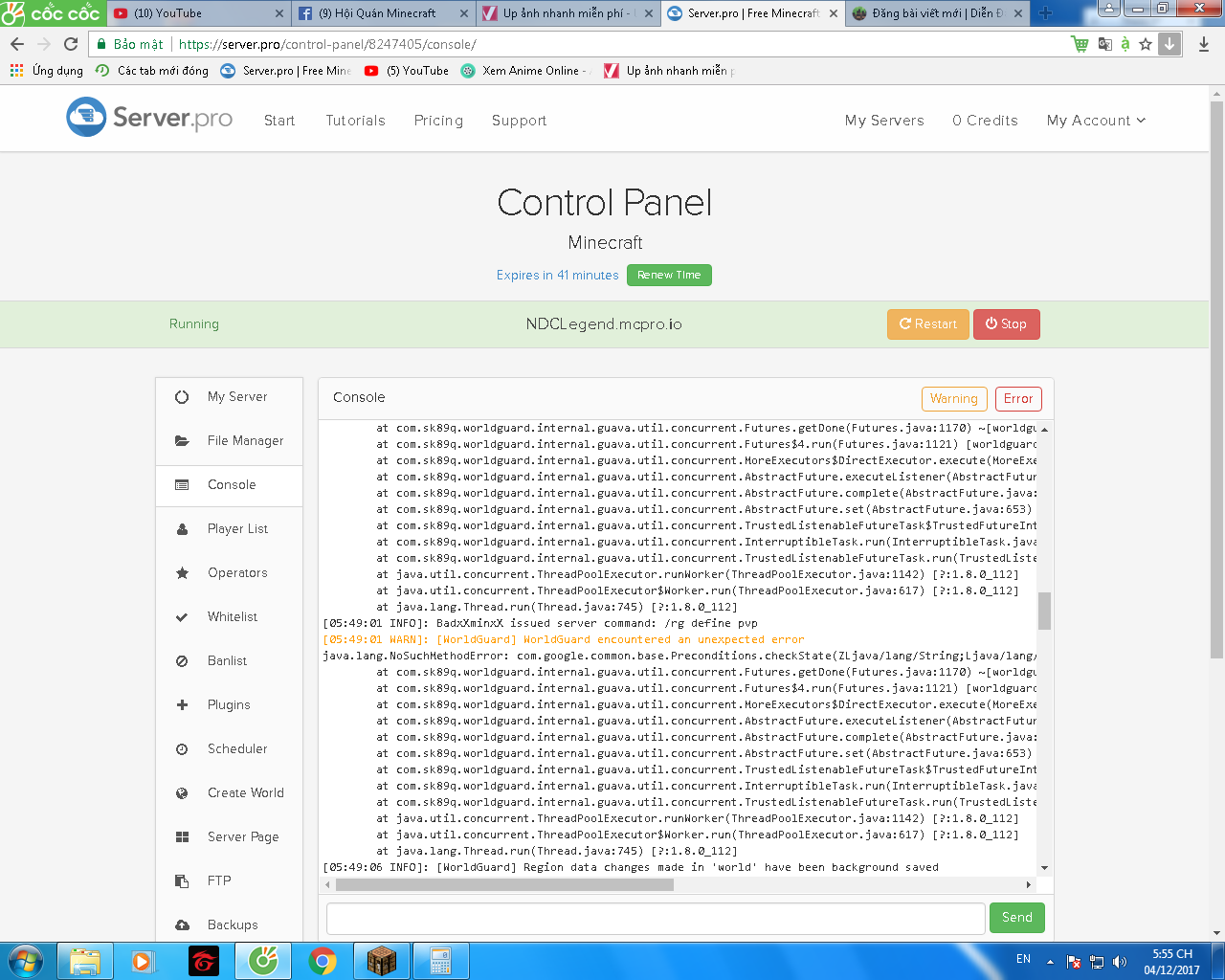Open Xem Anime Online bookmark
1225x980 pixels.
pyautogui.click(x=525, y=71)
